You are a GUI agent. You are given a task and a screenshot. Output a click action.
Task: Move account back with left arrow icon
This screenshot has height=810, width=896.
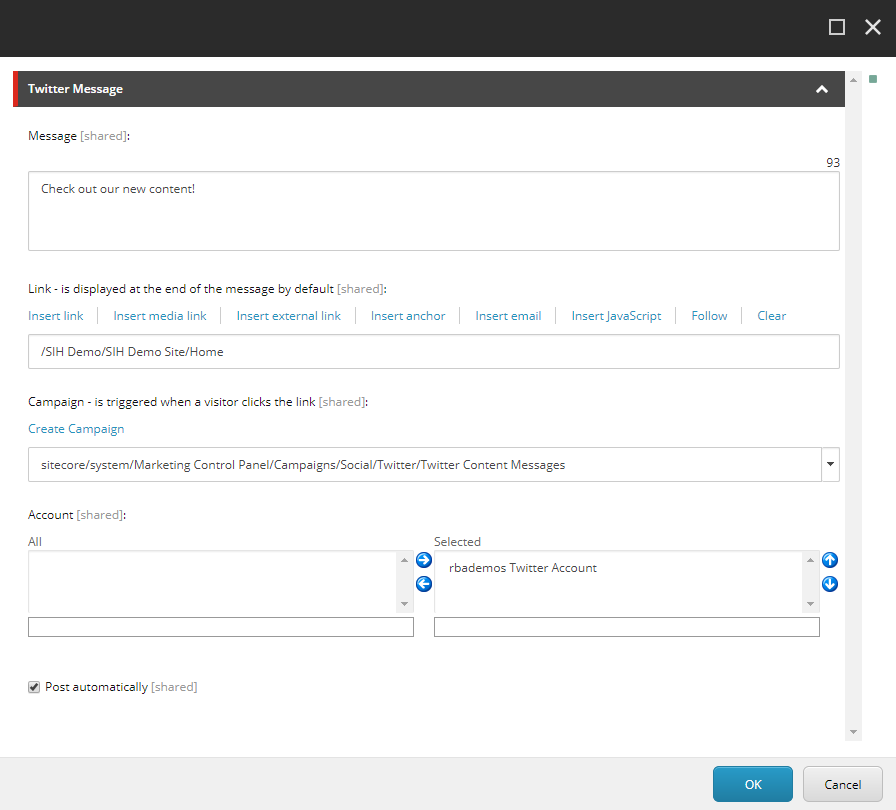423,583
